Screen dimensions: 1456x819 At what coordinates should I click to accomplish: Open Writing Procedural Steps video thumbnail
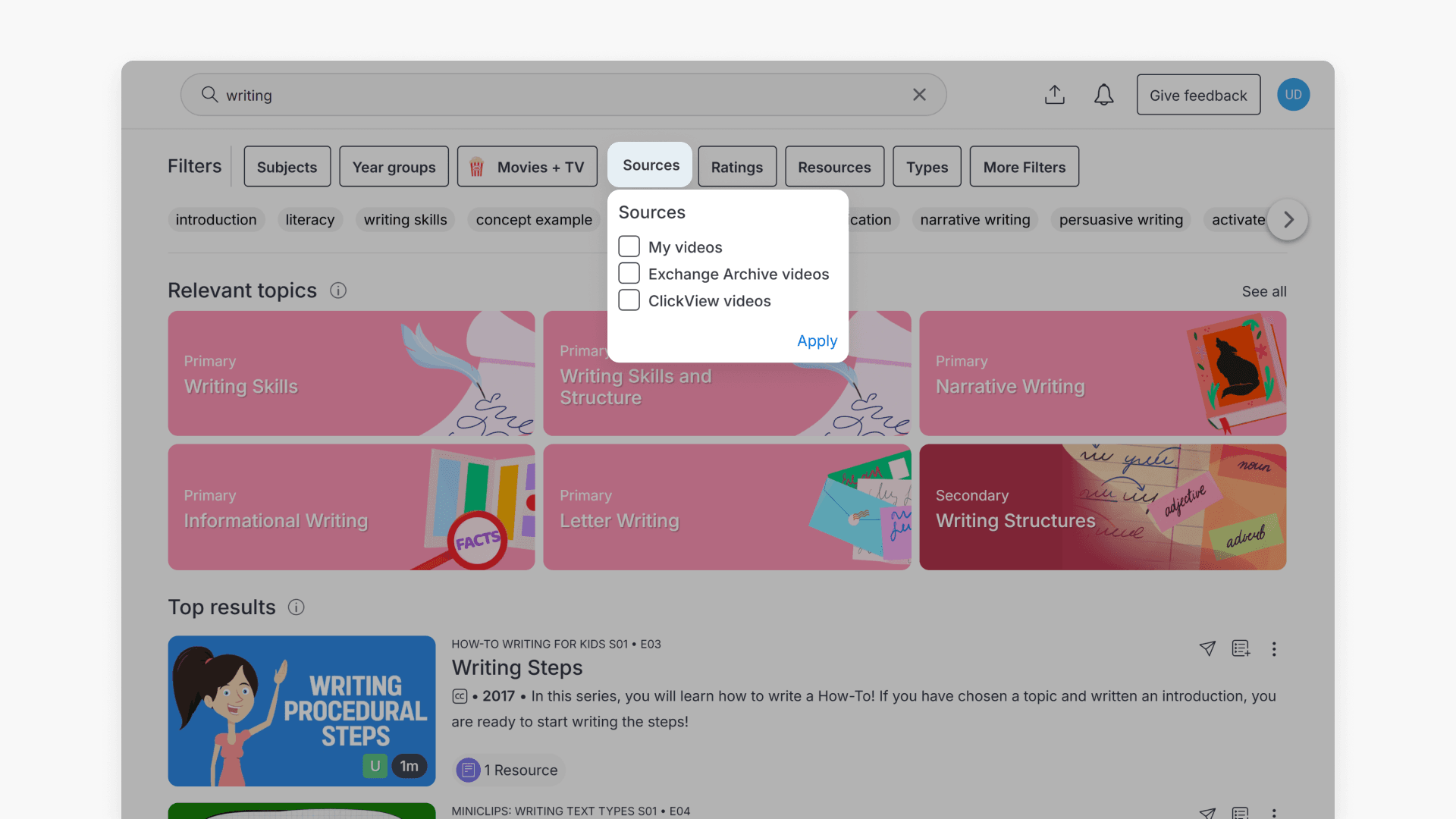(x=302, y=711)
